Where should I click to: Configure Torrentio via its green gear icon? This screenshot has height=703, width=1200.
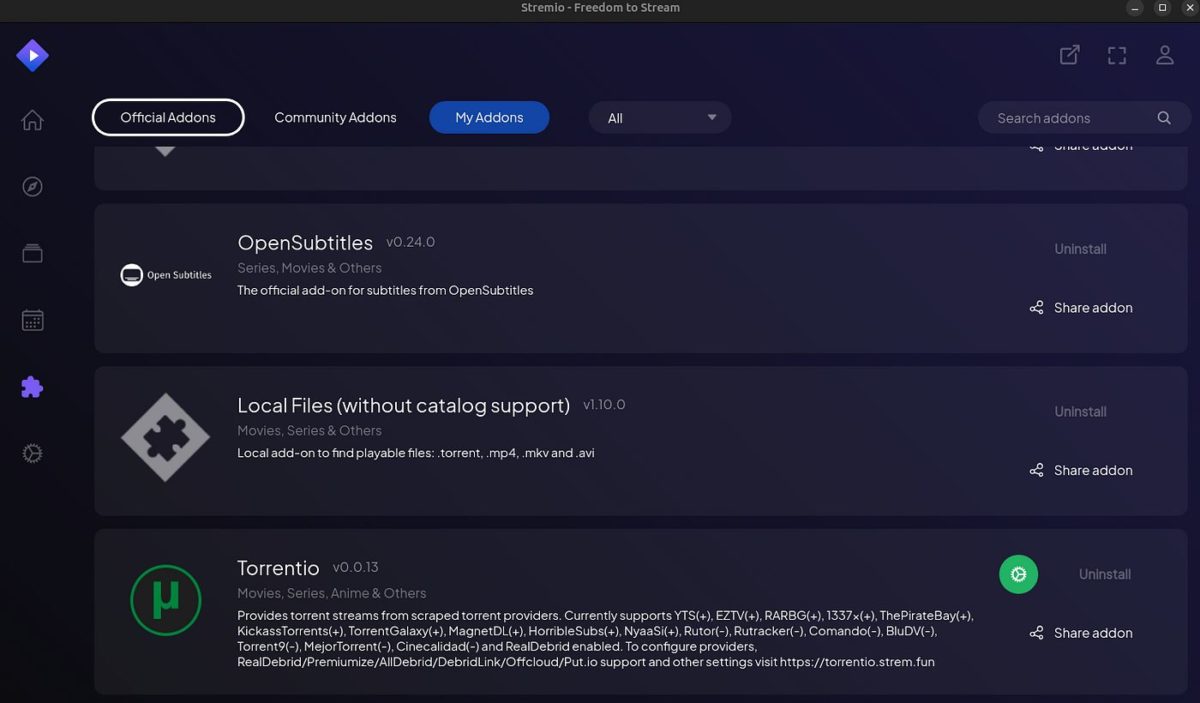[x=1018, y=574]
